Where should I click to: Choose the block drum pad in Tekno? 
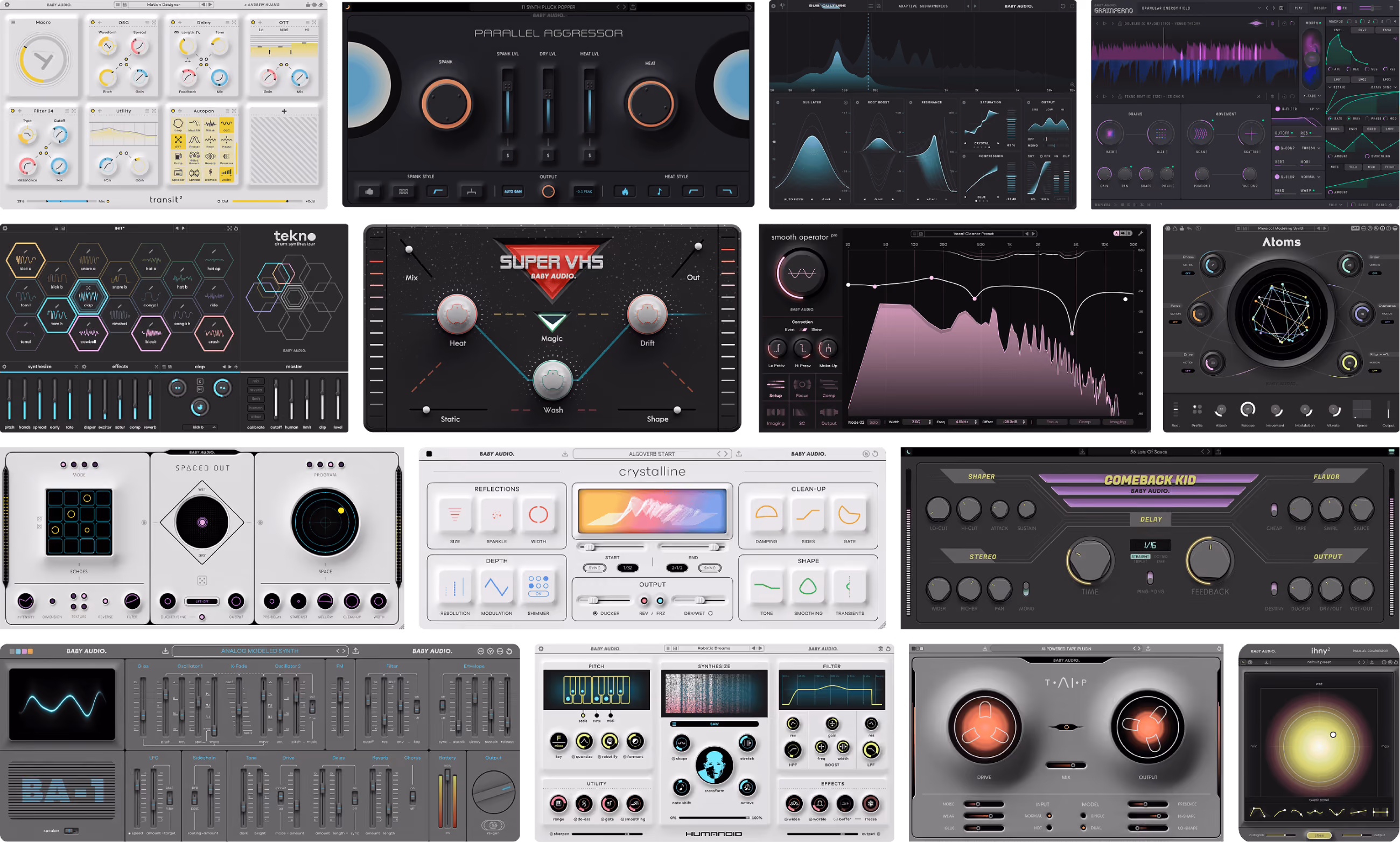[x=151, y=333]
